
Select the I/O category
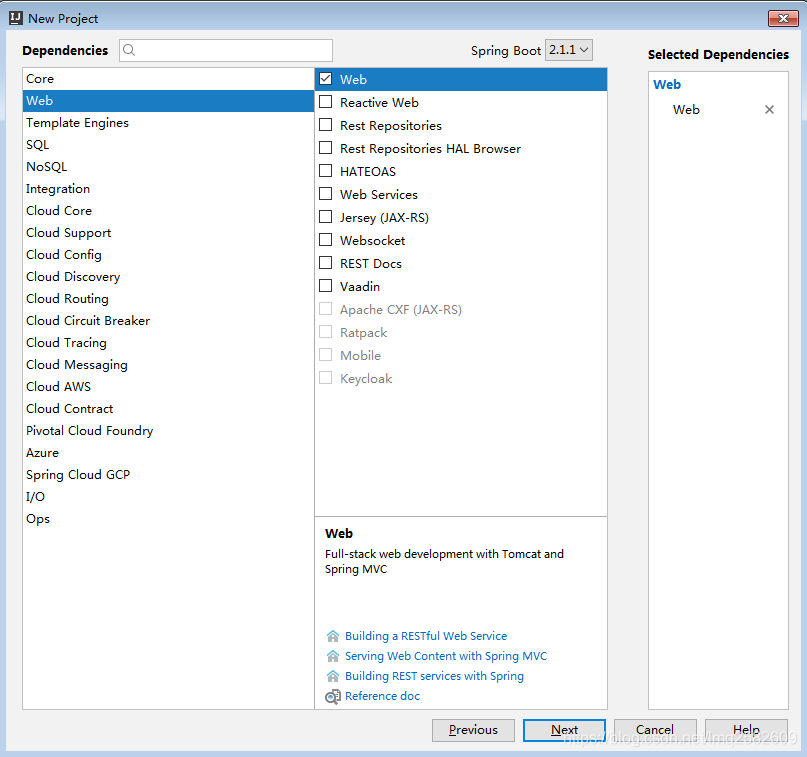click(x=168, y=497)
